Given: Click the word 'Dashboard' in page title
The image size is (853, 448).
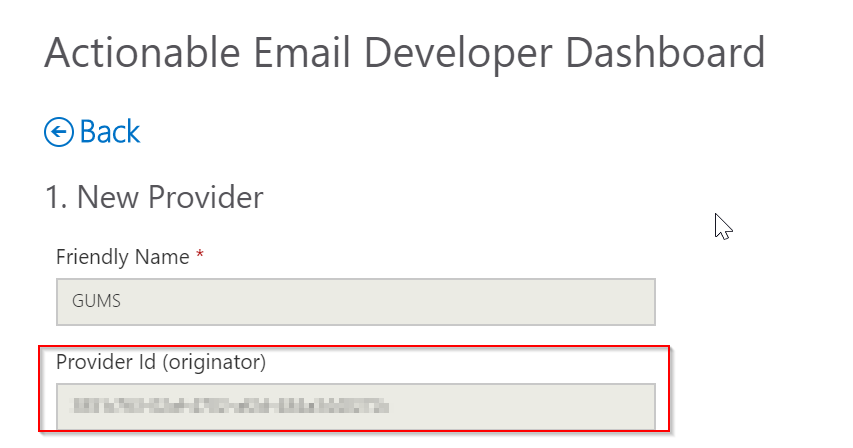Looking at the screenshot, I should (665, 52).
